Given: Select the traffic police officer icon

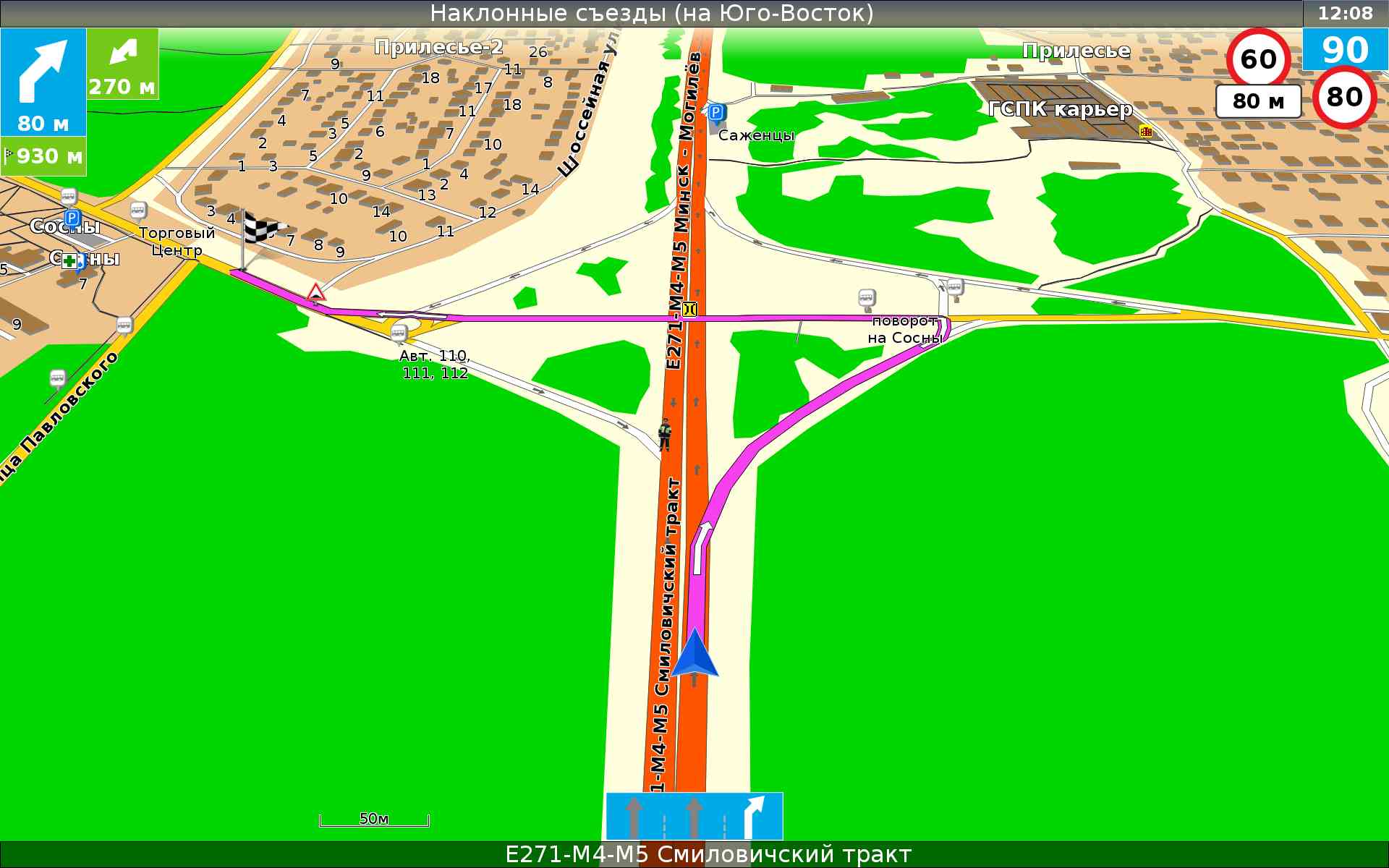Looking at the screenshot, I should click(x=664, y=434).
